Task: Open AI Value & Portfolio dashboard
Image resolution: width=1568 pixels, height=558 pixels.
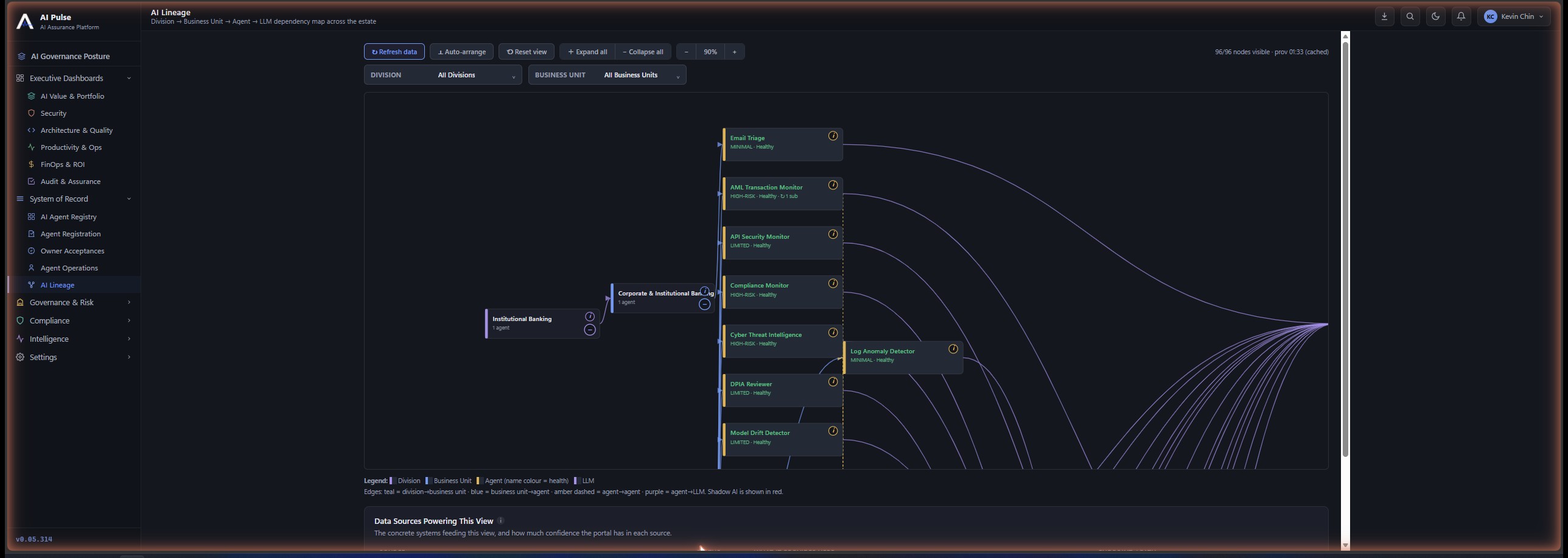Action: pyautogui.click(x=72, y=96)
